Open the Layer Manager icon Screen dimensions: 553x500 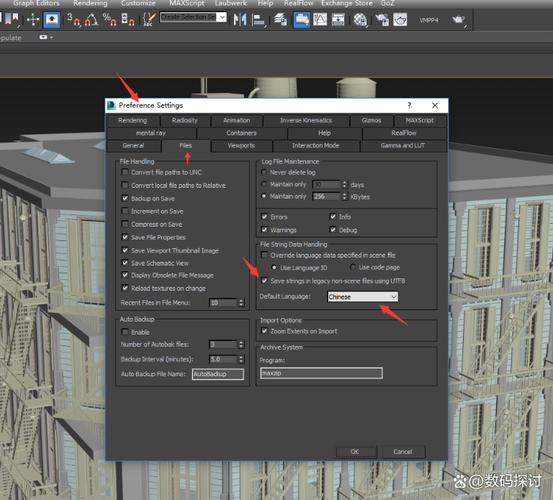(x=280, y=19)
